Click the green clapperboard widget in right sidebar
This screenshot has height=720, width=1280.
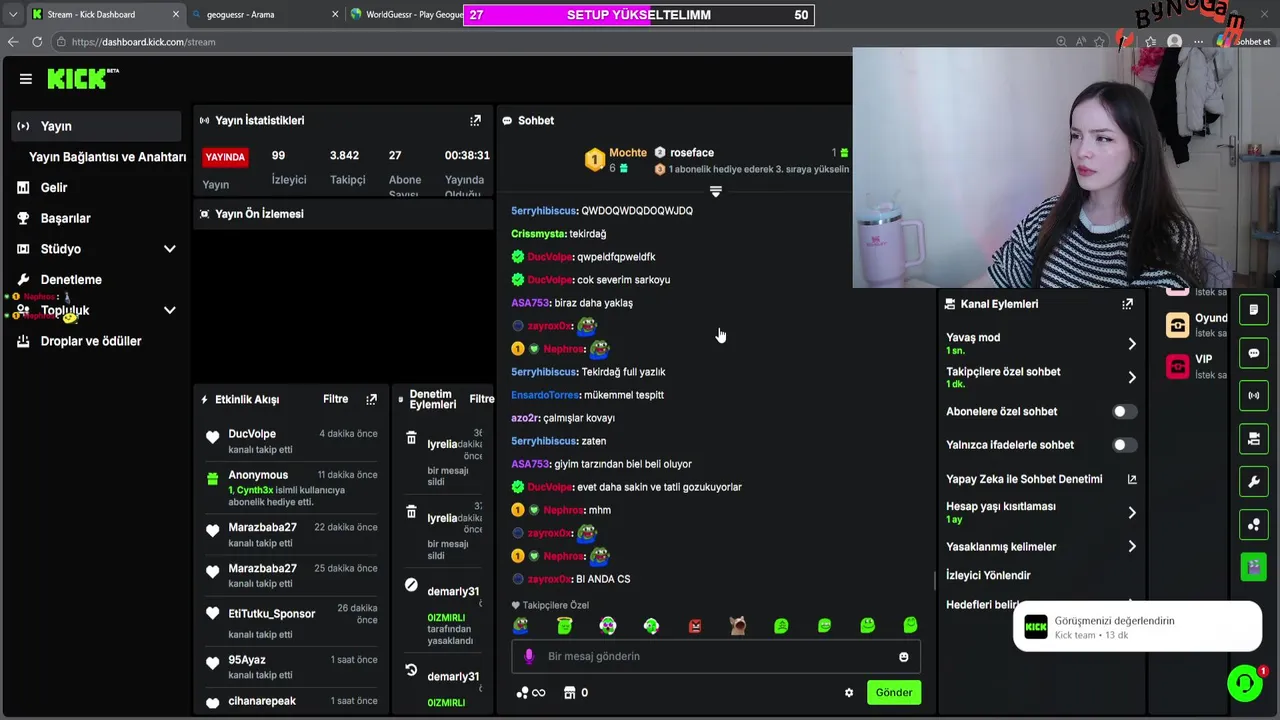1254,567
